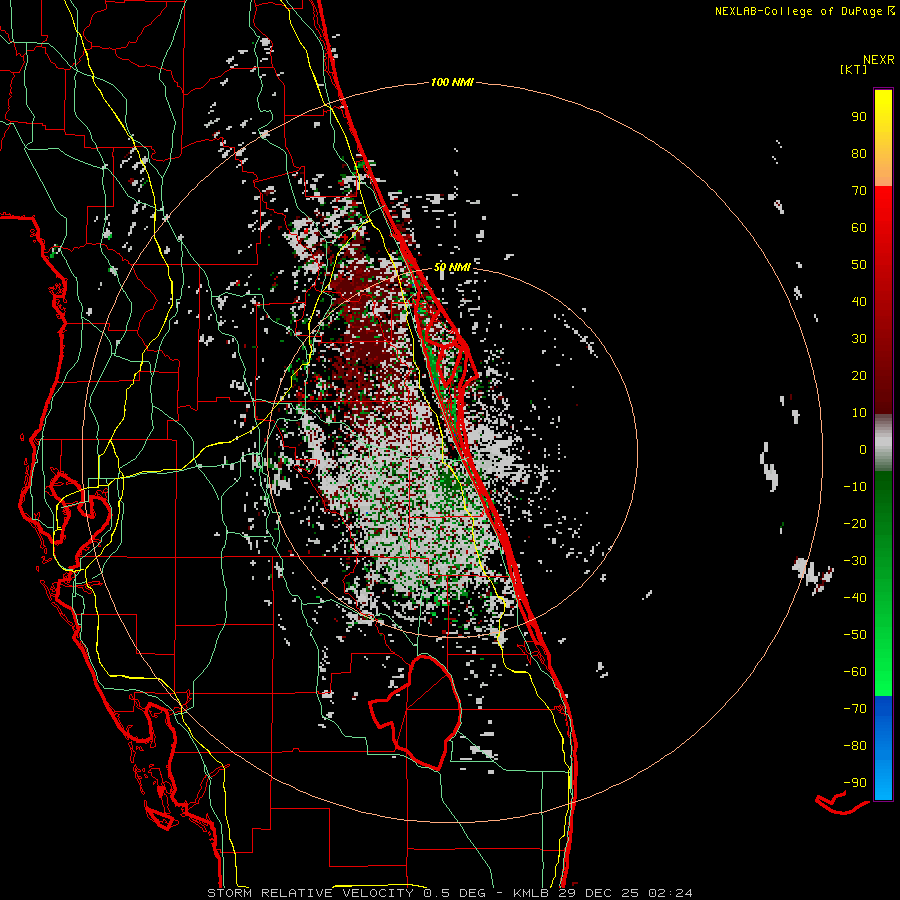Click the -30 value on velocity scale
The width and height of the screenshot is (900, 900).
click(x=855, y=561)
